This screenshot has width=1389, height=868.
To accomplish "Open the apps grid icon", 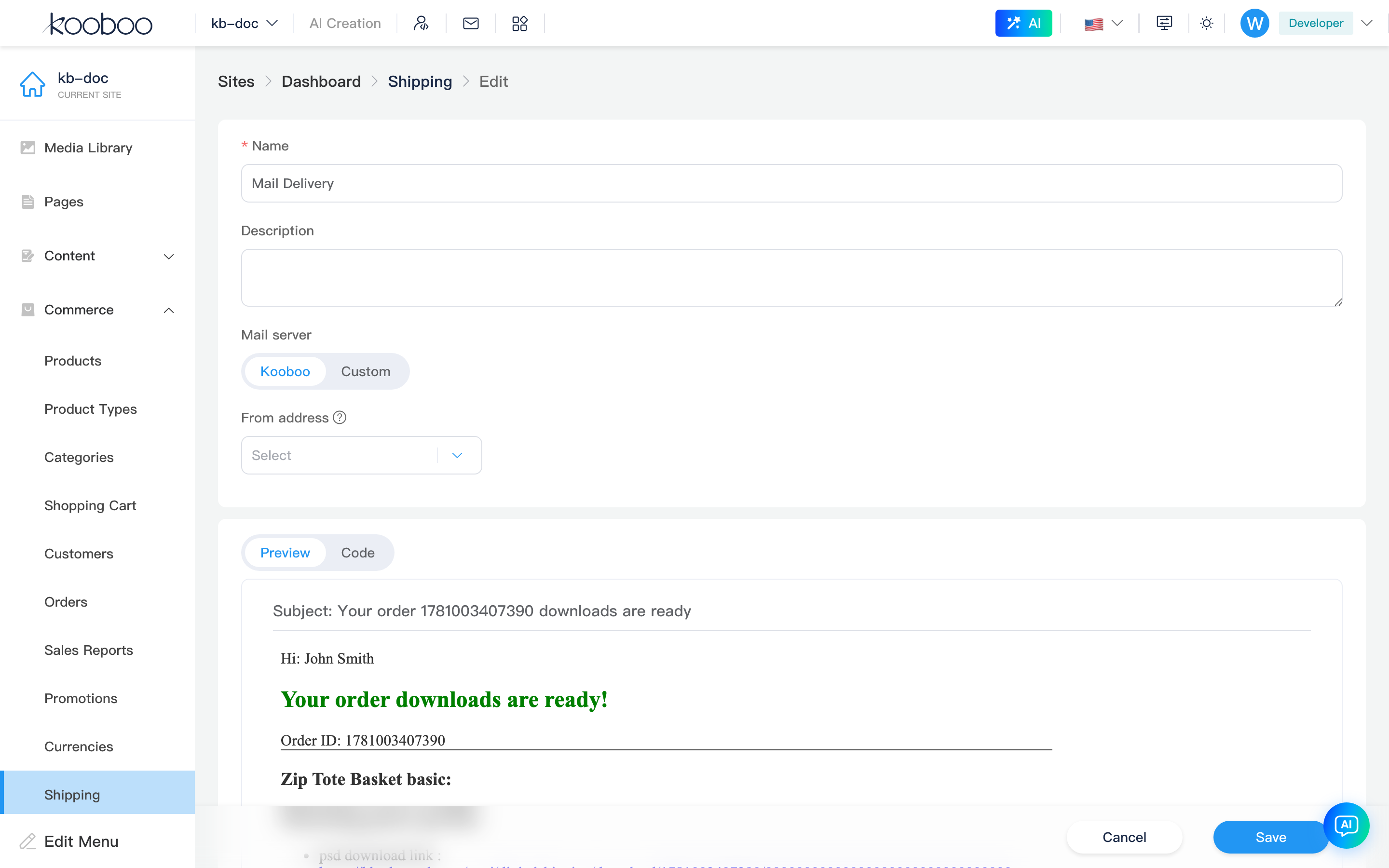I will (x=519, y=24).
